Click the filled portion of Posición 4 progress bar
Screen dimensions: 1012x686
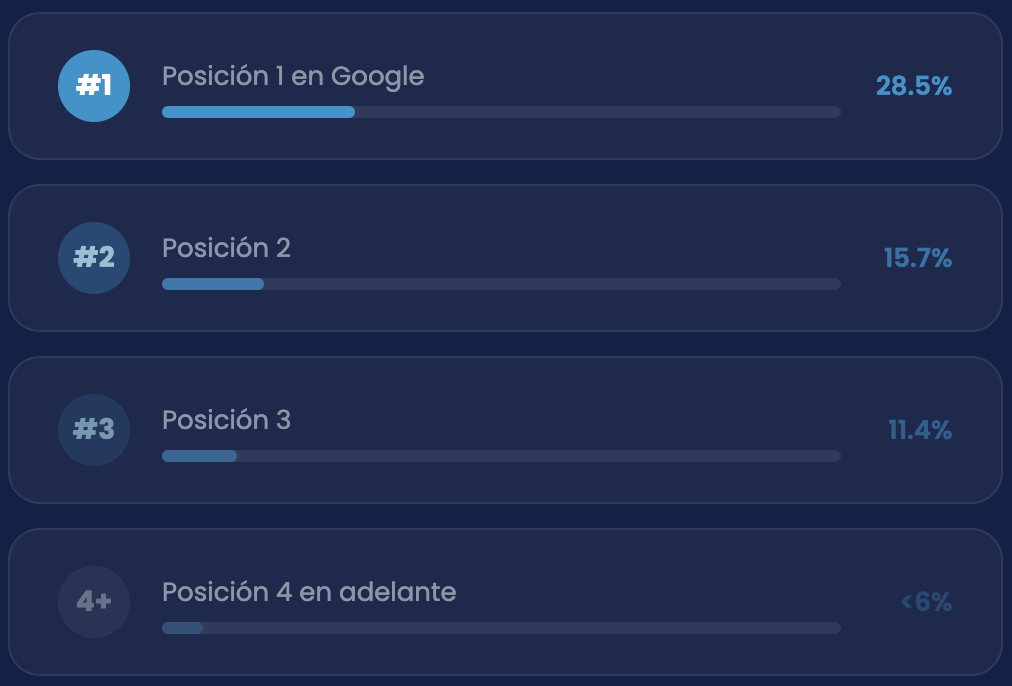[x=183, y=628]
